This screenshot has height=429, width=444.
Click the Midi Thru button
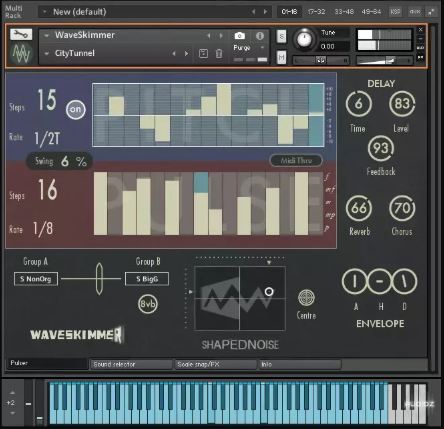296,161
